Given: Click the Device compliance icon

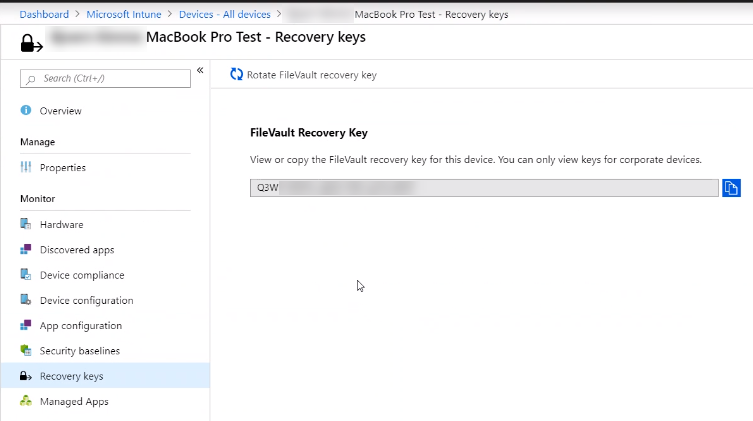Looking at the screenshot, I should coord(26,275).
